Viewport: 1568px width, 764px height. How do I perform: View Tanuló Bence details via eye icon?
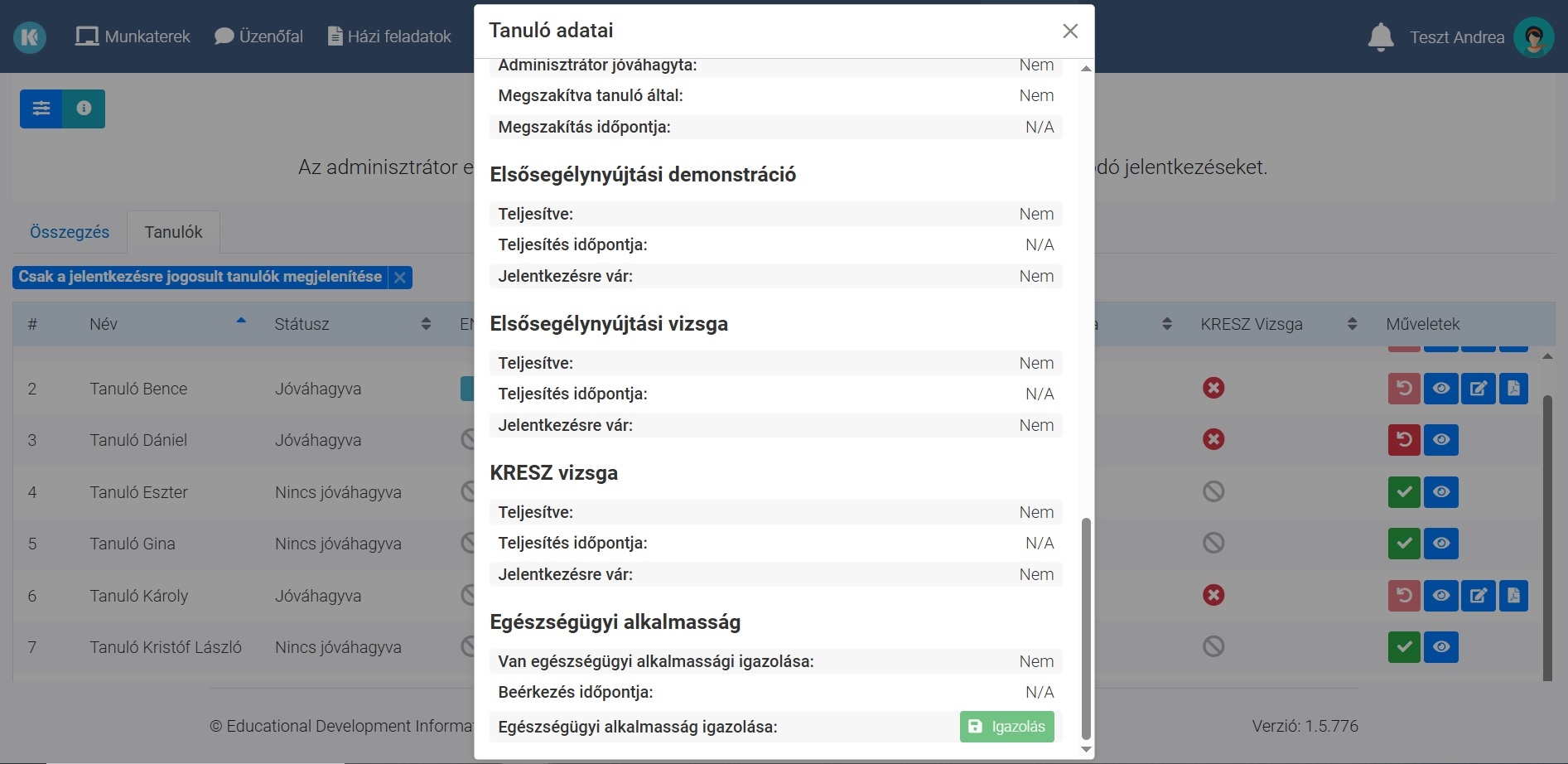pos(1441,388)
